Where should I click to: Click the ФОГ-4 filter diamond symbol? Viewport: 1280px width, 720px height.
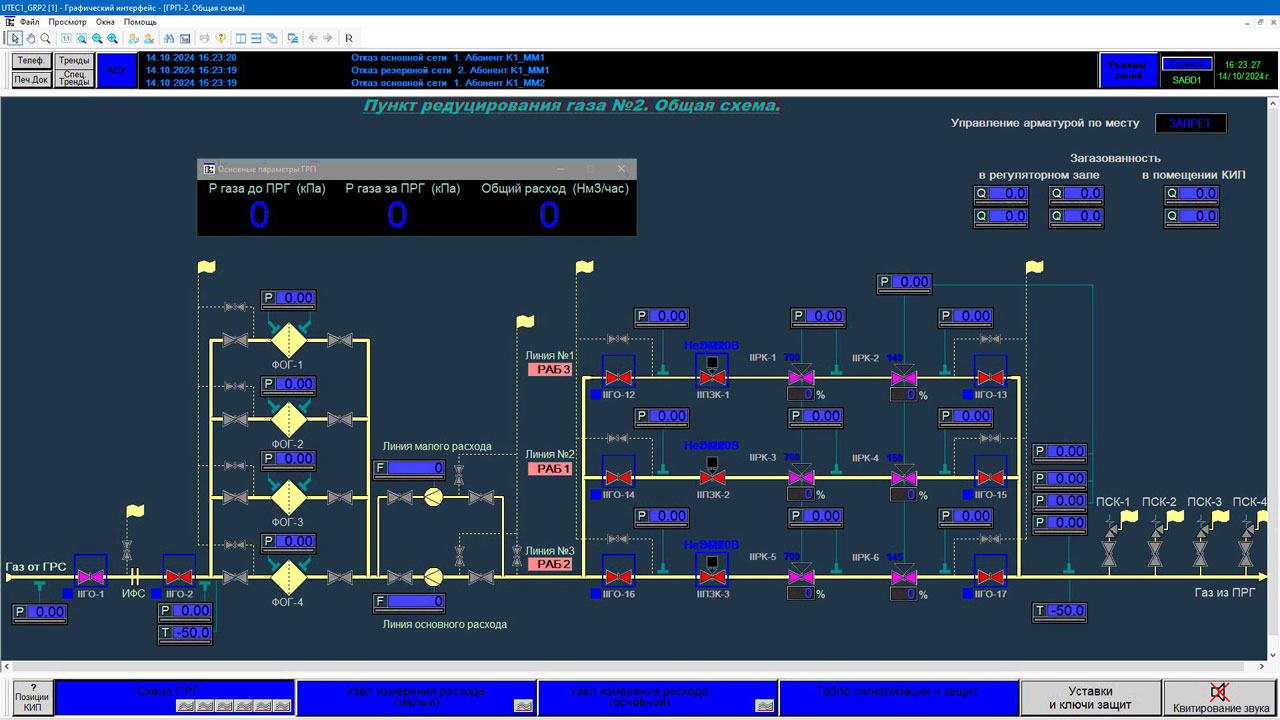point(288,577)
